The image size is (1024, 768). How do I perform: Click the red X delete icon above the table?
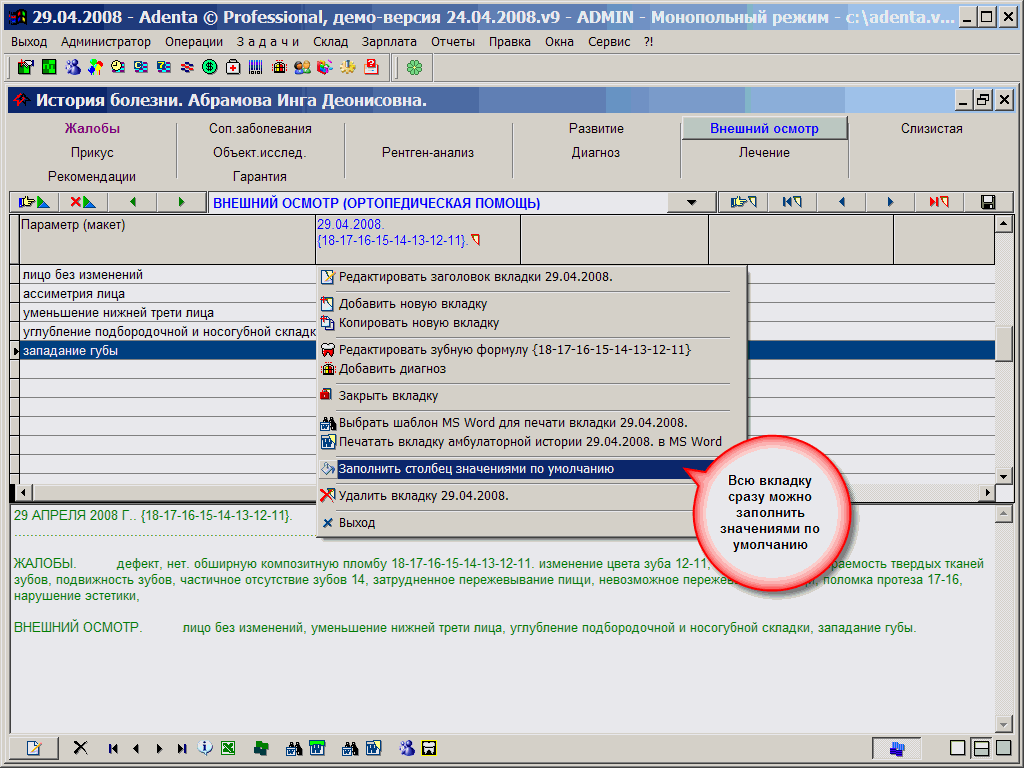[83, 202]
